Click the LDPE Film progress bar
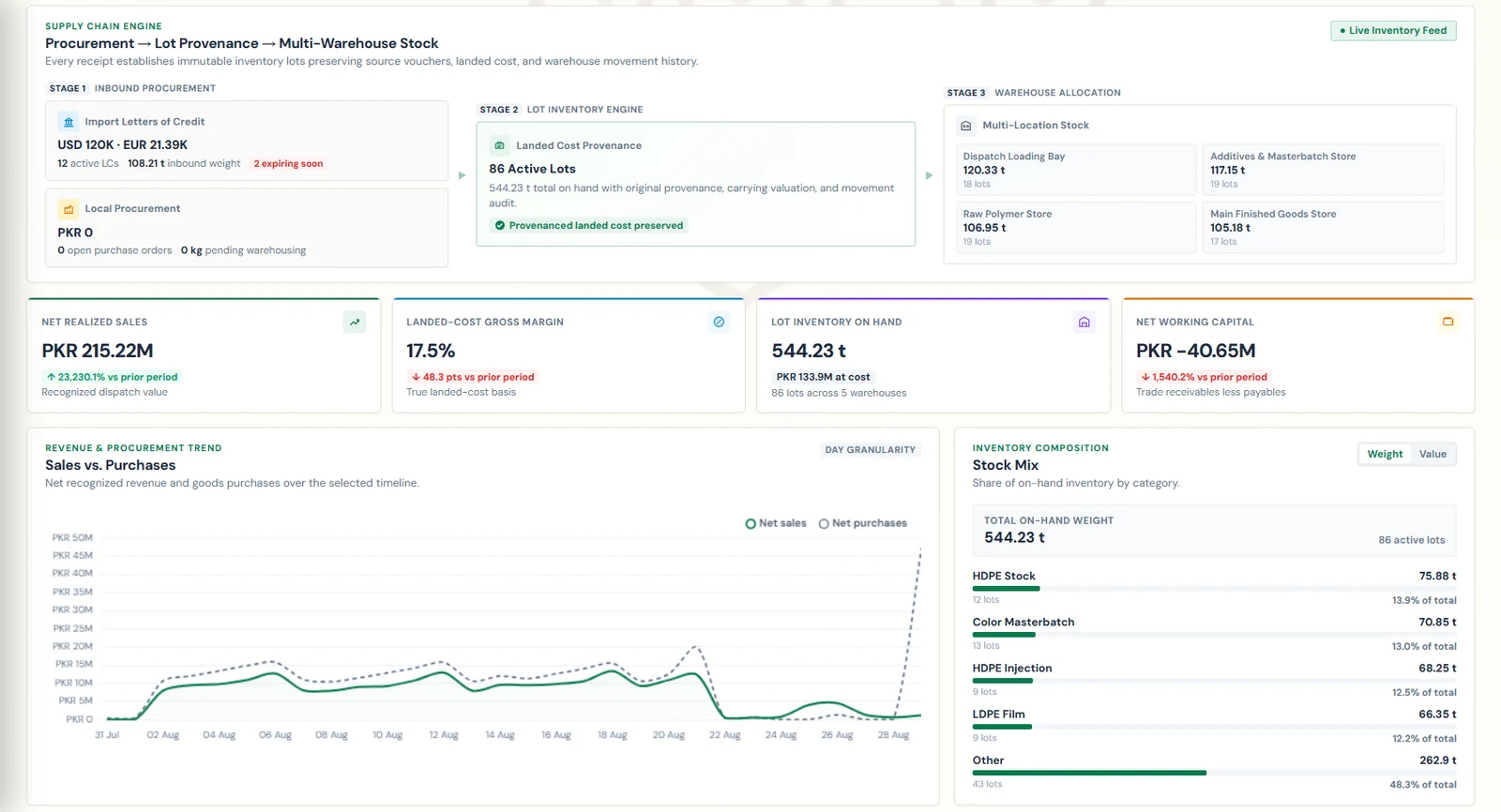Image resolution: width=1501 pixels, height=812 pixels. tap(1214, 727)
